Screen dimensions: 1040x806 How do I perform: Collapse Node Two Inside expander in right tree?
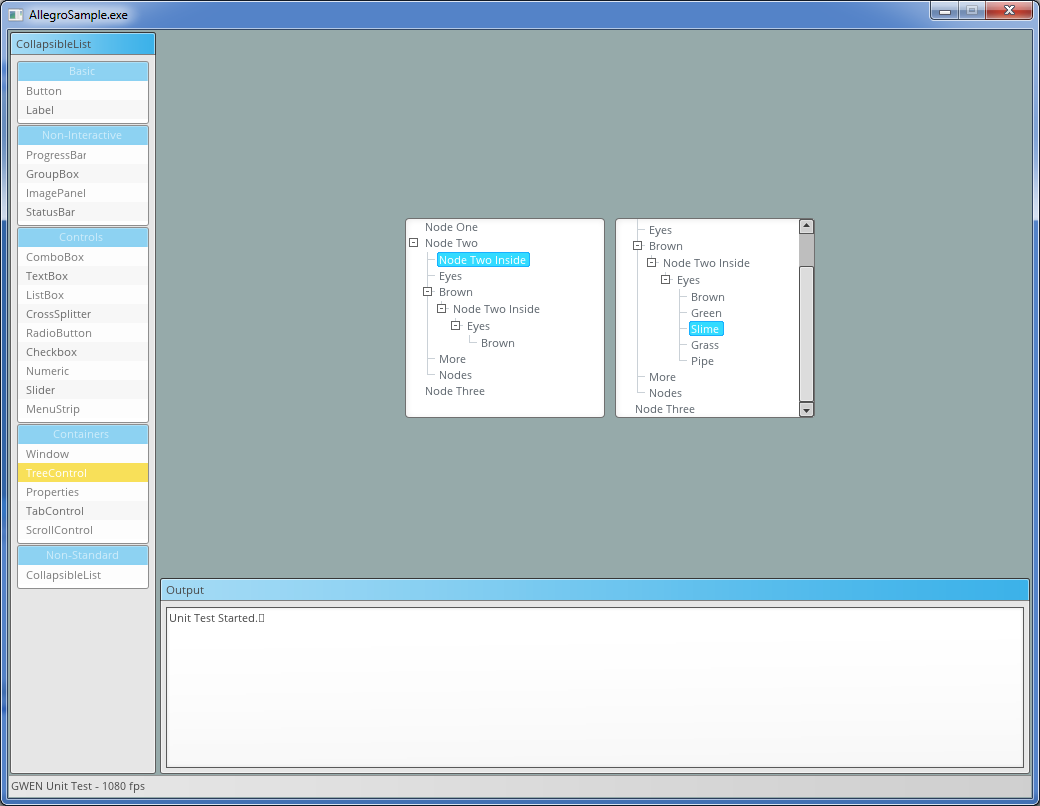(x=651, y=263)
